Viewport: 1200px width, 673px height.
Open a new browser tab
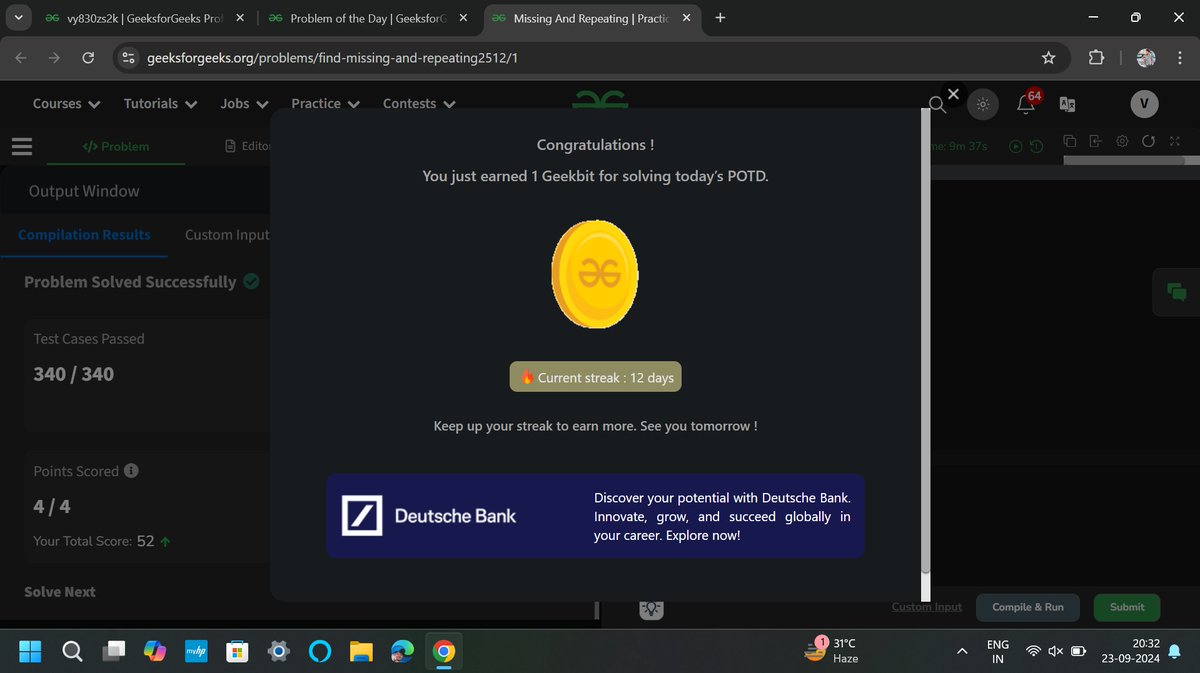pos(721,18)
